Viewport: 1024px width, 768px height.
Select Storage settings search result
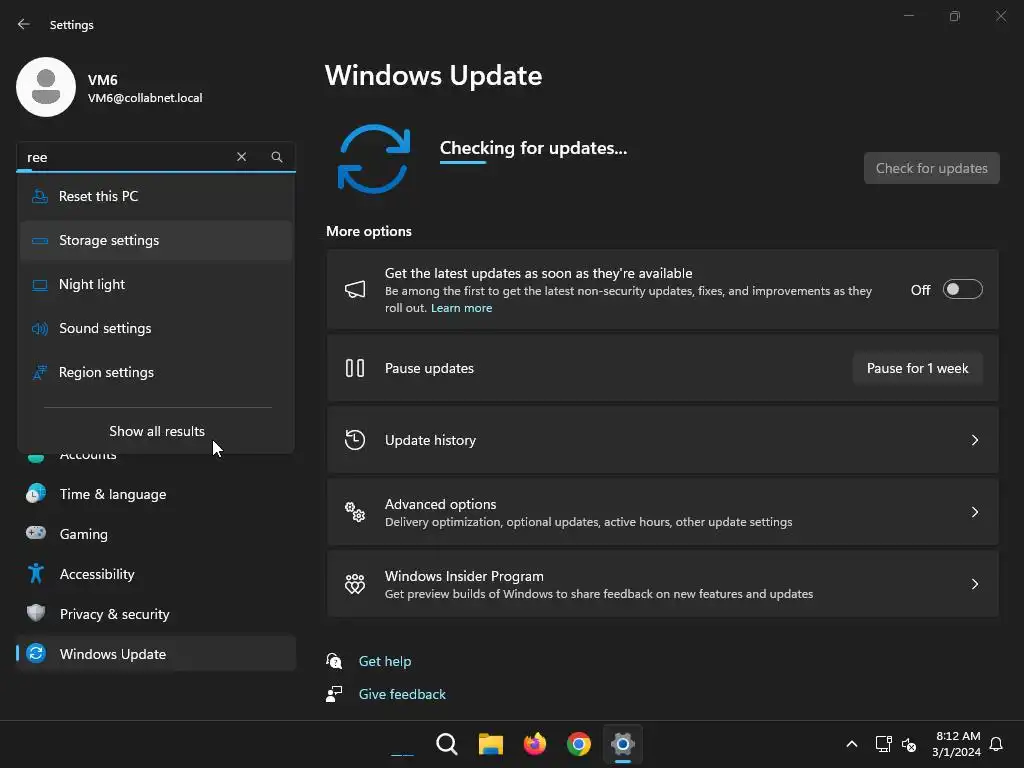[156, 240]
